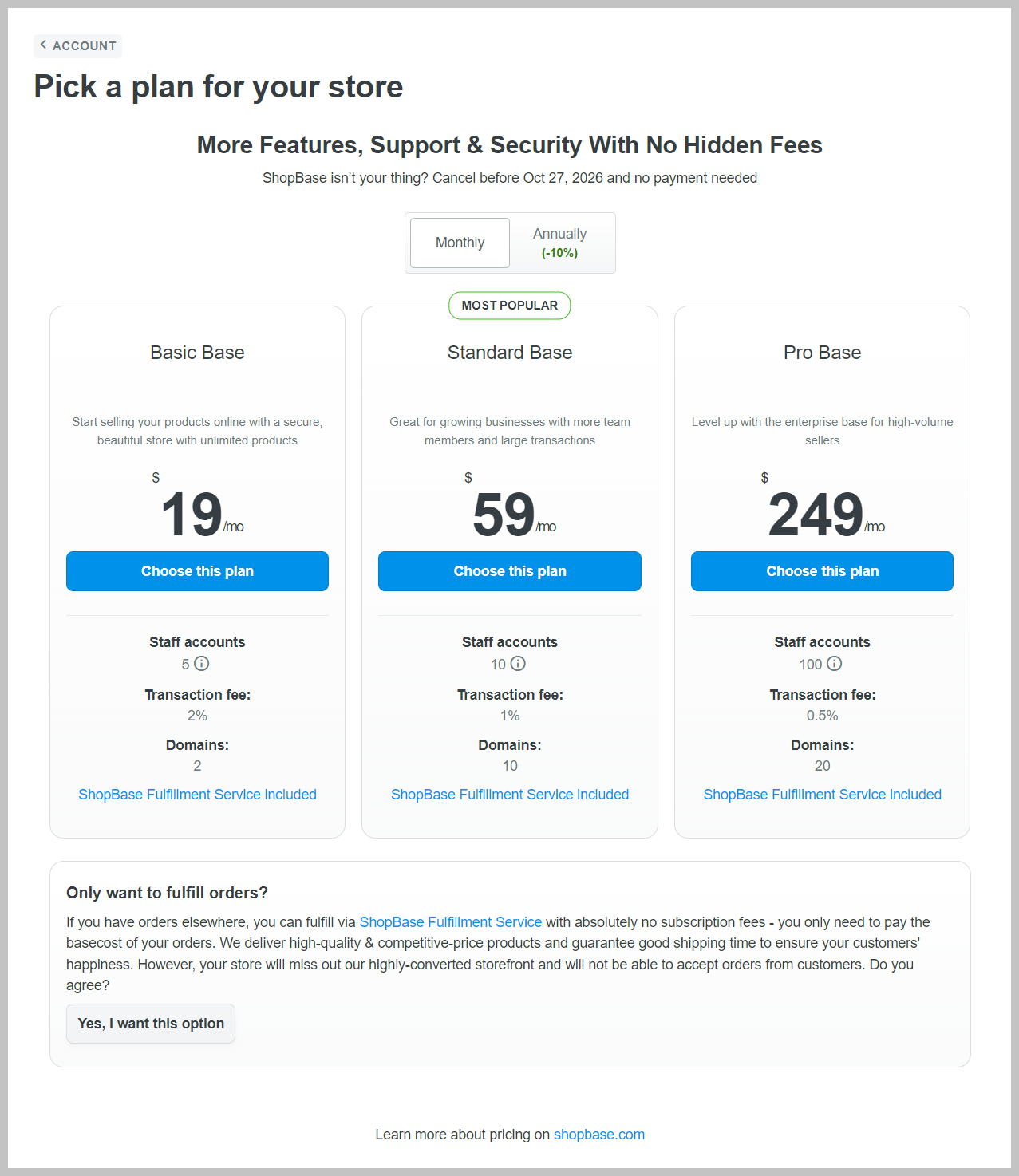Click the Basic Base plan title
Image resolution: width=1019 pixels, height=1176 pixels.
click(197, 353)
